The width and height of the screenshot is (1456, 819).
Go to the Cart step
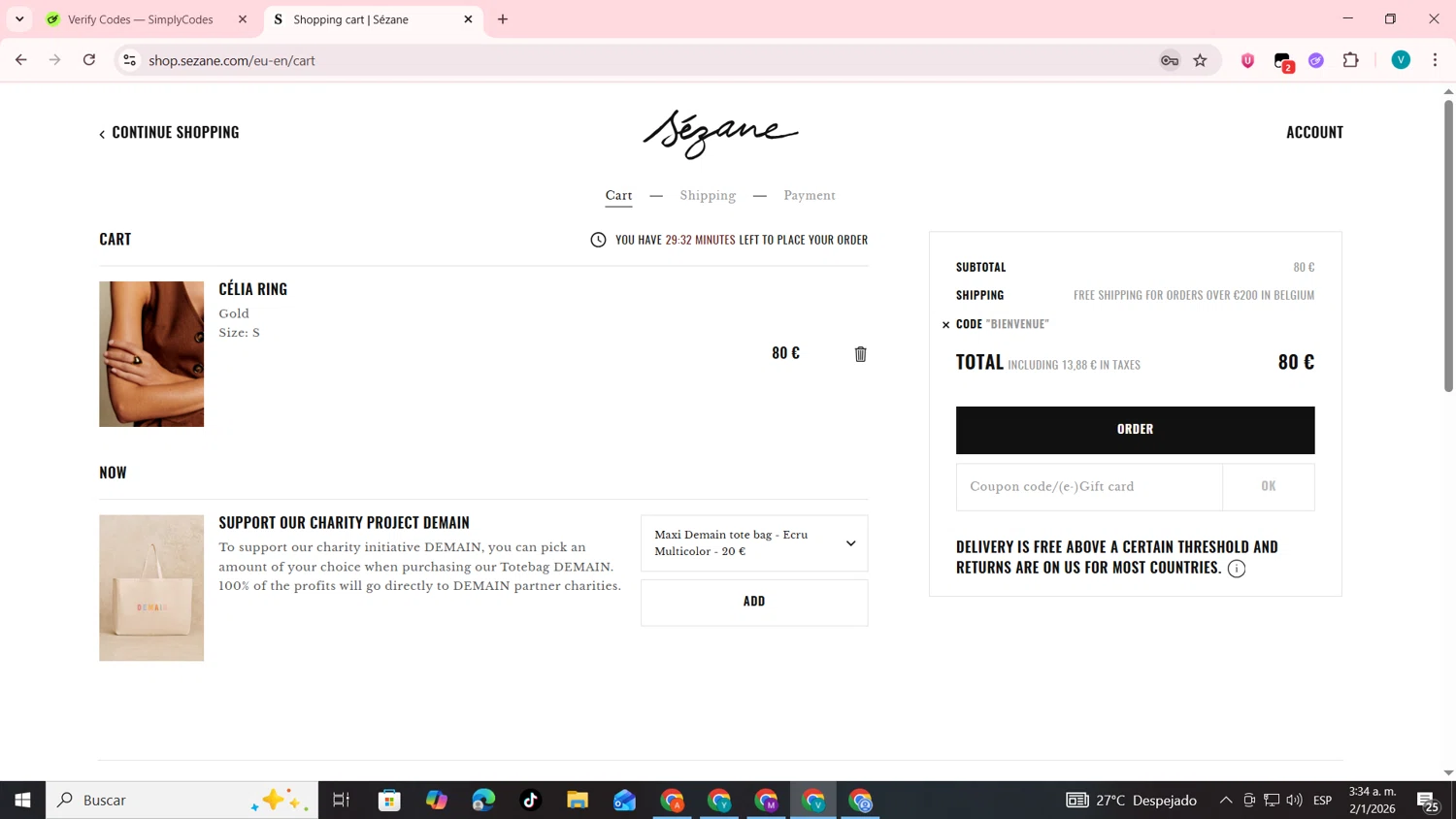point(618,196)
